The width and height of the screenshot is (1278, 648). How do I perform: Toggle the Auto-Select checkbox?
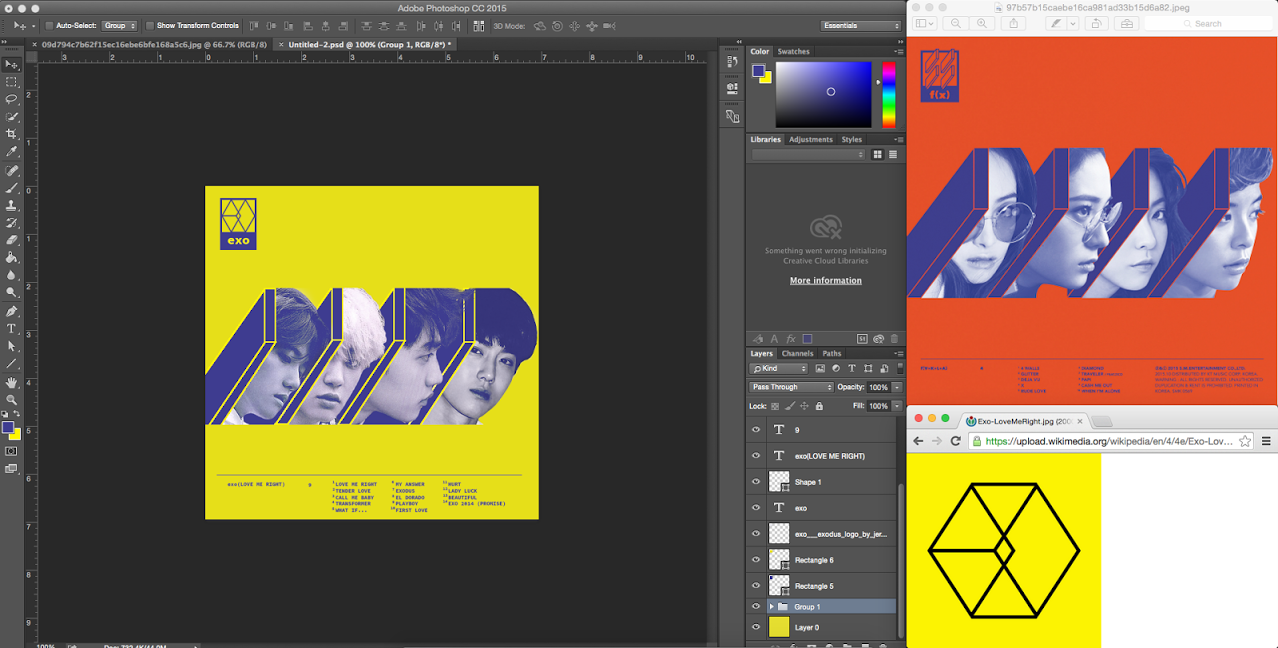(50, 25)
